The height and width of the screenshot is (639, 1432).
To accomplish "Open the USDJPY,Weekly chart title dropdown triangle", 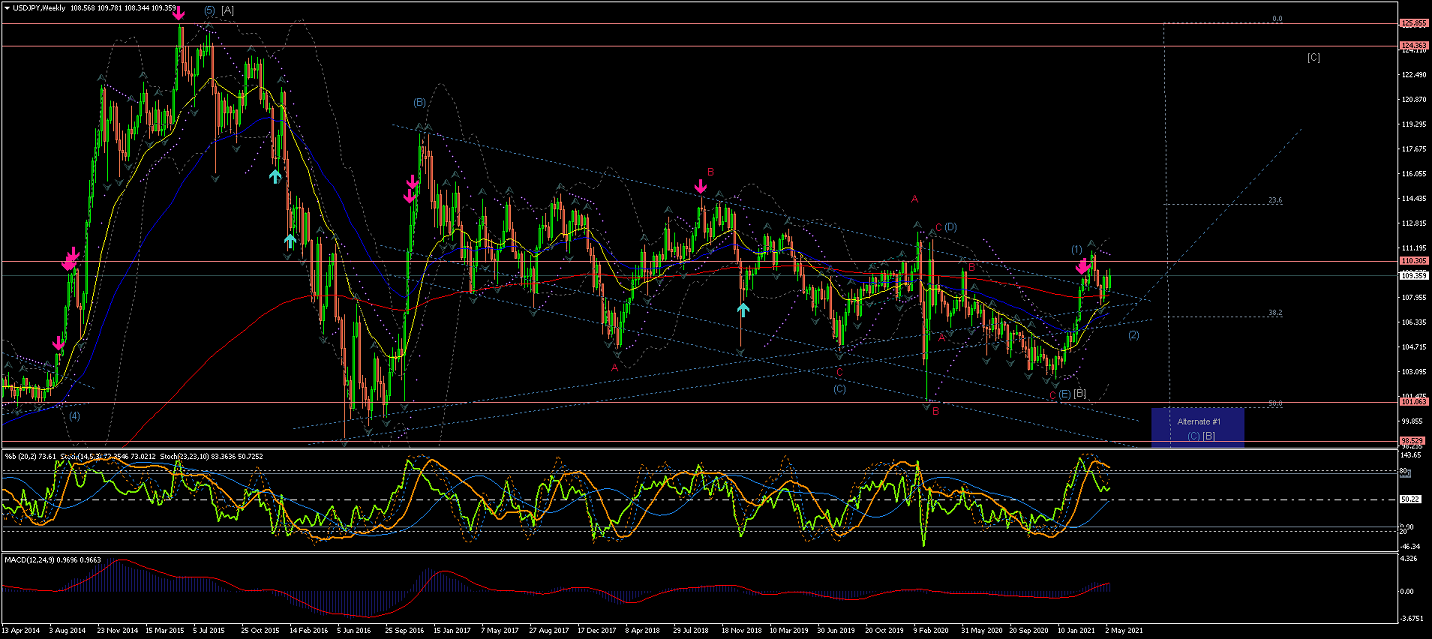I will (x=7, y=9).
